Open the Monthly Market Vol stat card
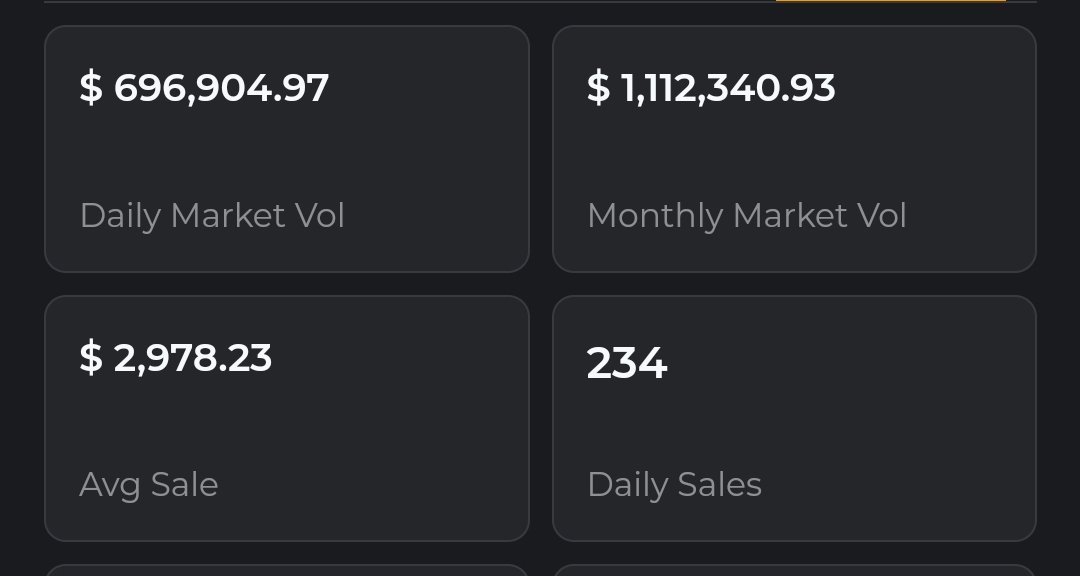 pos(794,149)
